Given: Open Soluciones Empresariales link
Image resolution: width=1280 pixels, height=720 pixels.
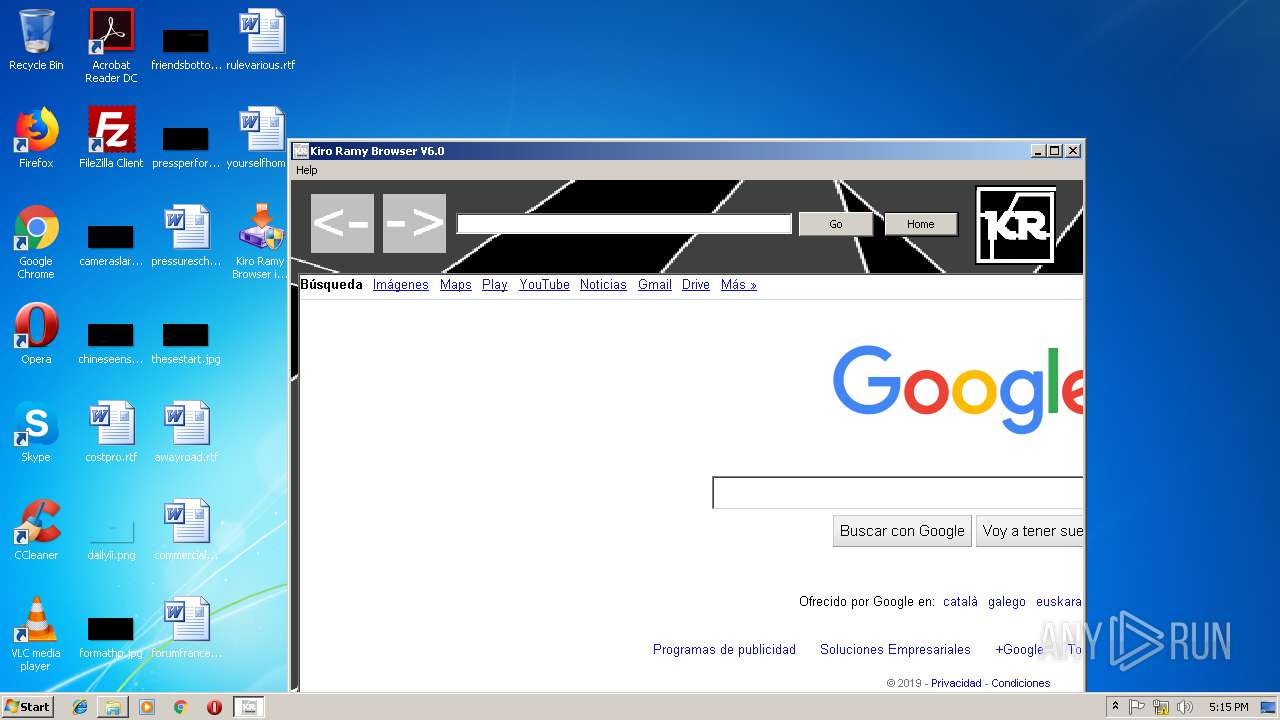Looking at the screenshot, I should coord(895,650).
